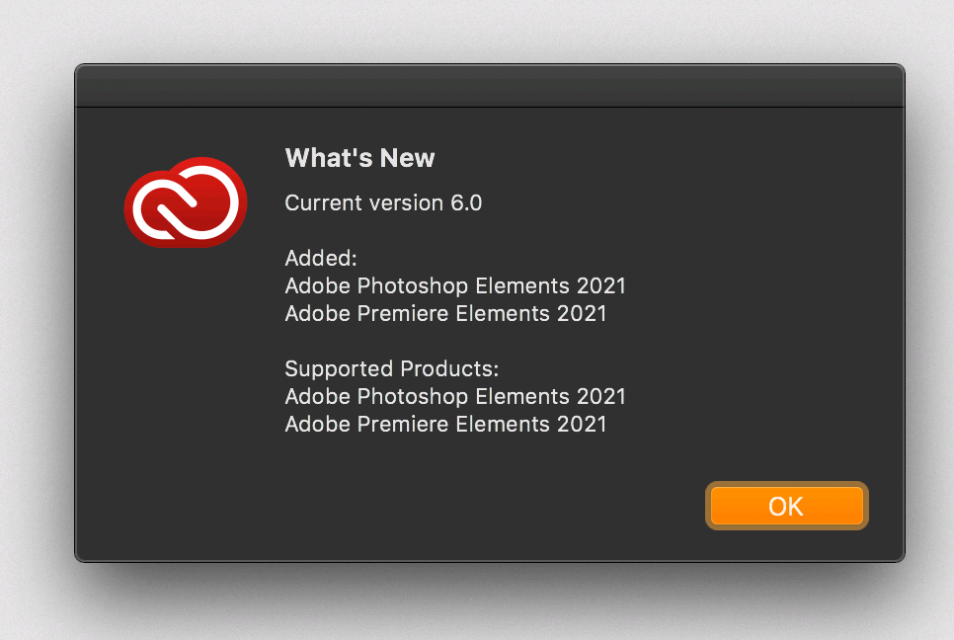Click Adobe Photoshop Elements 2021 under Added
The height and width of the screenshot is (640, 954).
455,286
